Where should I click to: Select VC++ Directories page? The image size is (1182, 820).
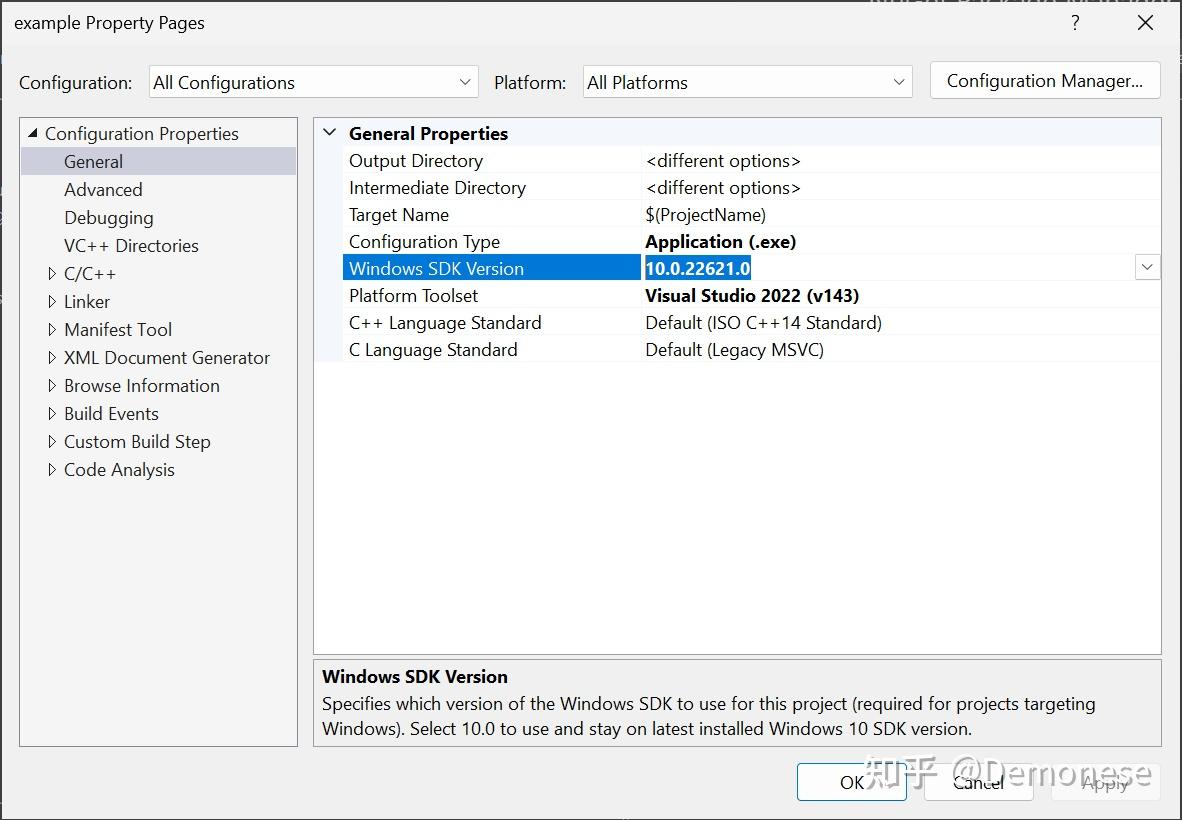[x=131, y=246]
